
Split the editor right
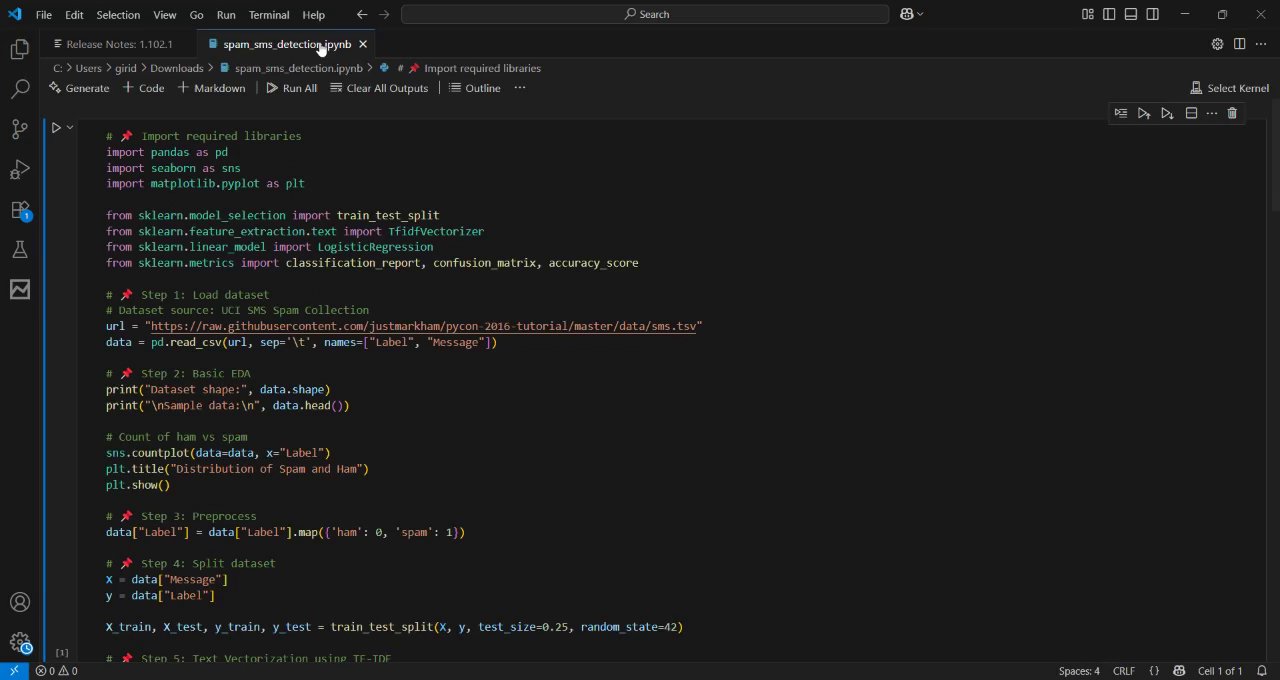1239,44
